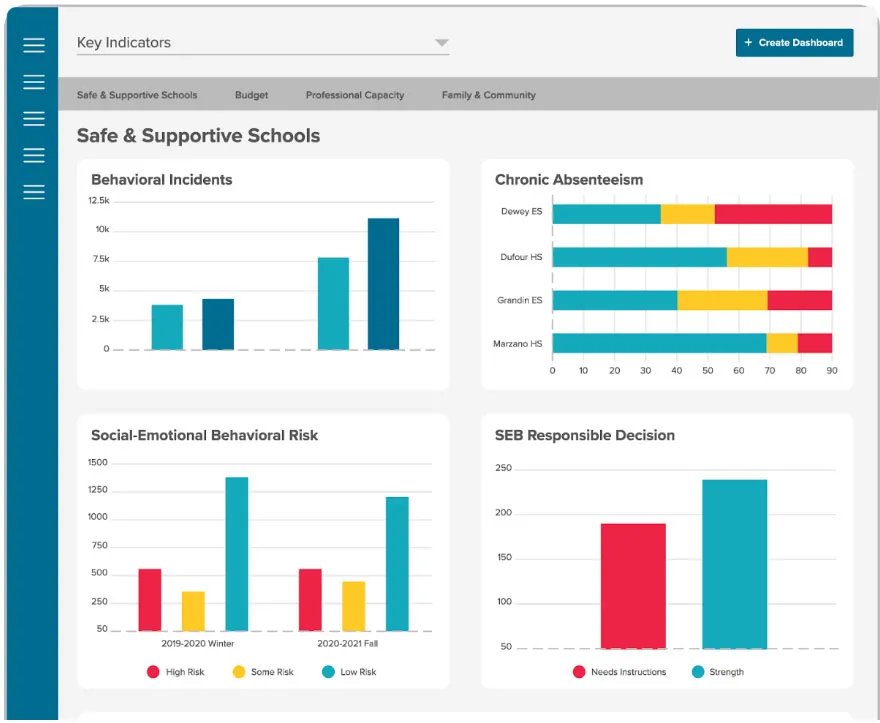Open the Key Indicators dropdown arrow
Image resolution: width=880 pixels, height=723 pixels.
pyautogui.click(x=442, y=43)
